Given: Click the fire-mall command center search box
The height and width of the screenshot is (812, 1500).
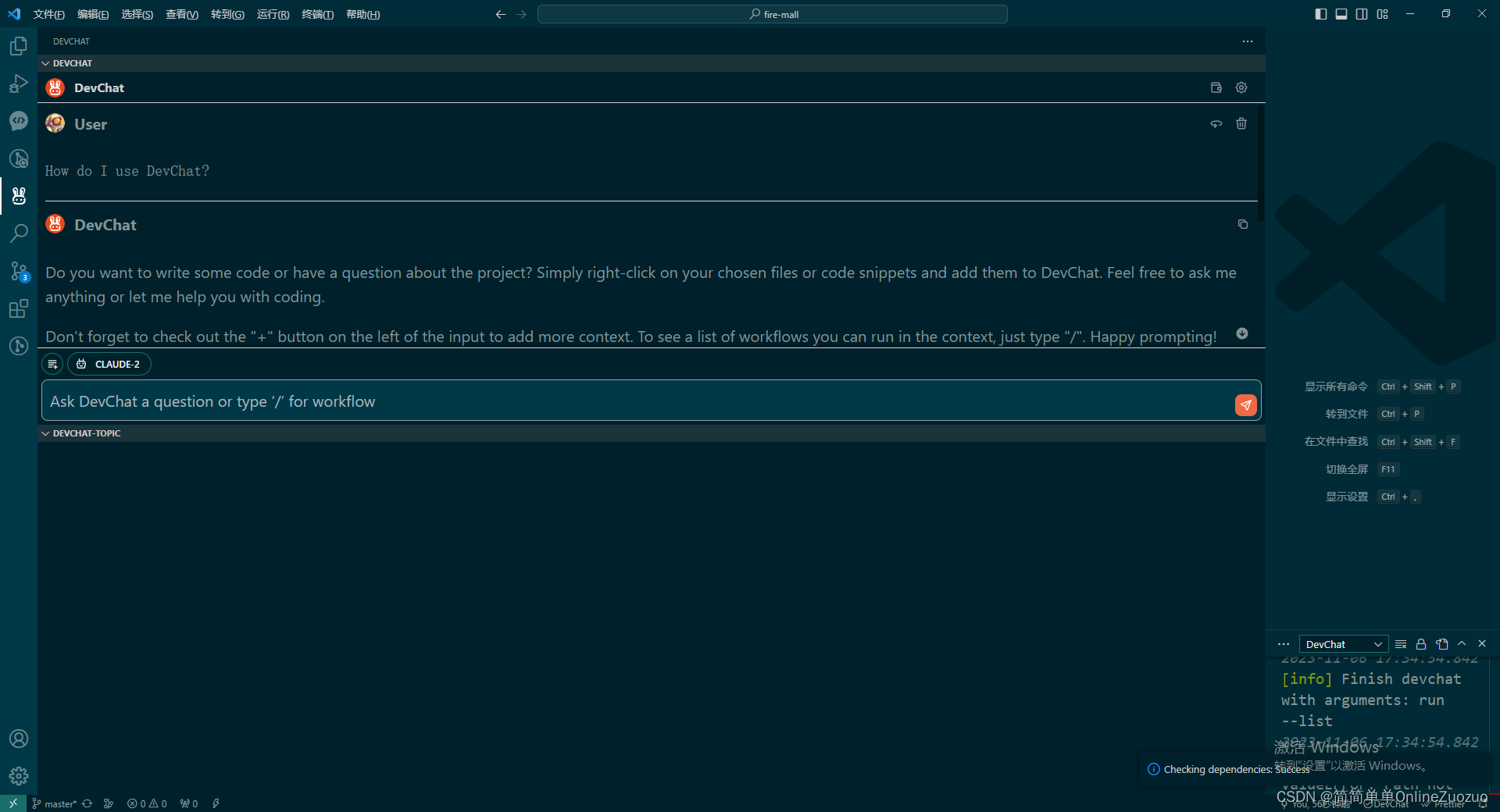Looking at the screenshot, I should pos(773,14).
